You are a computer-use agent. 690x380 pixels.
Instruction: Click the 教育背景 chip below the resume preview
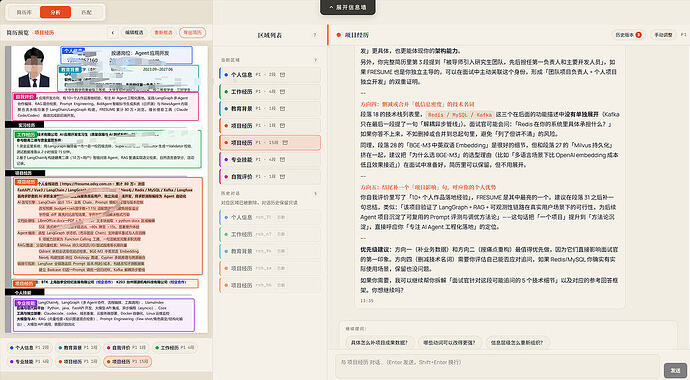click(x=77, y=347)
